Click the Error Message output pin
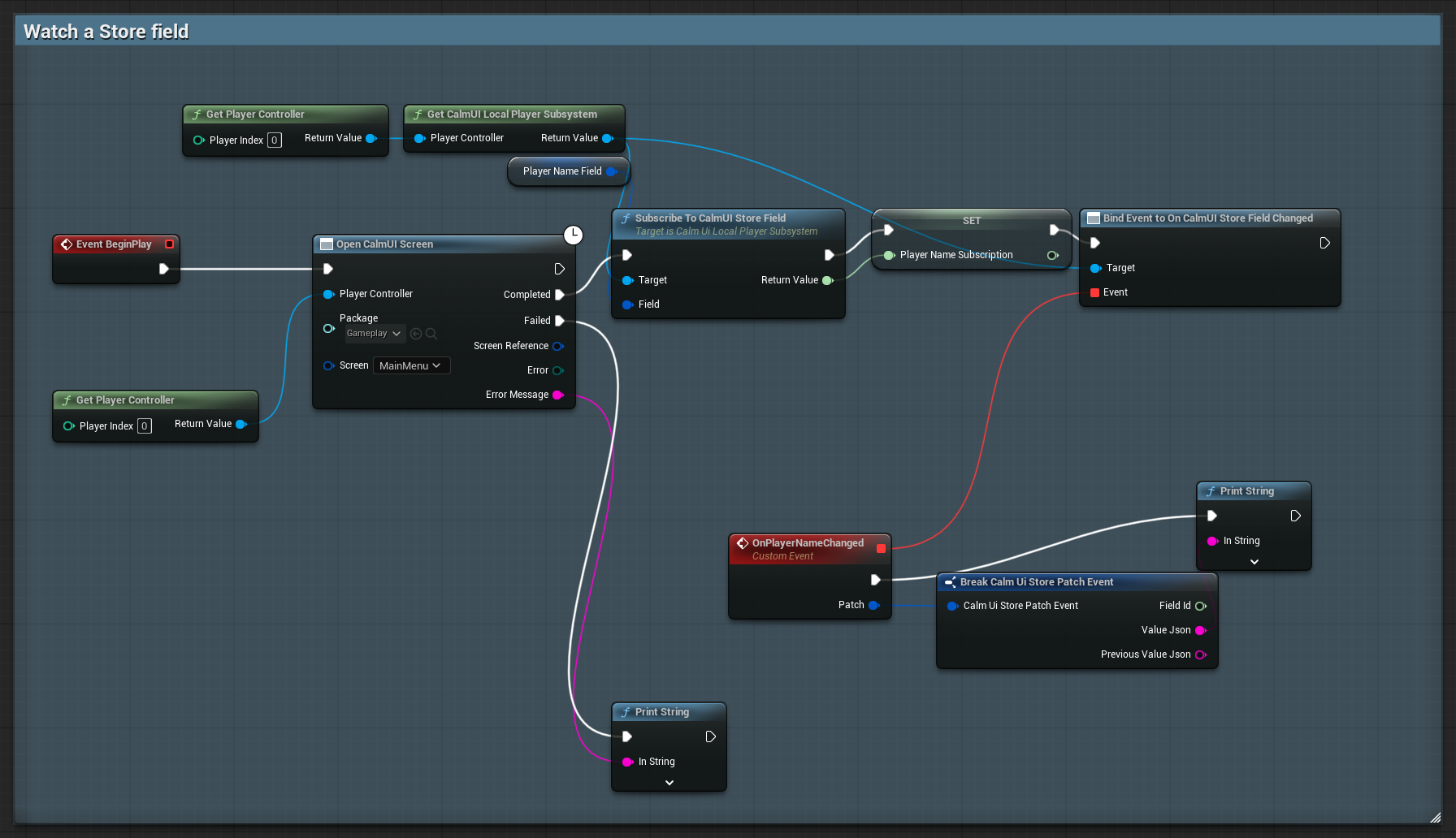 point(558,395)
